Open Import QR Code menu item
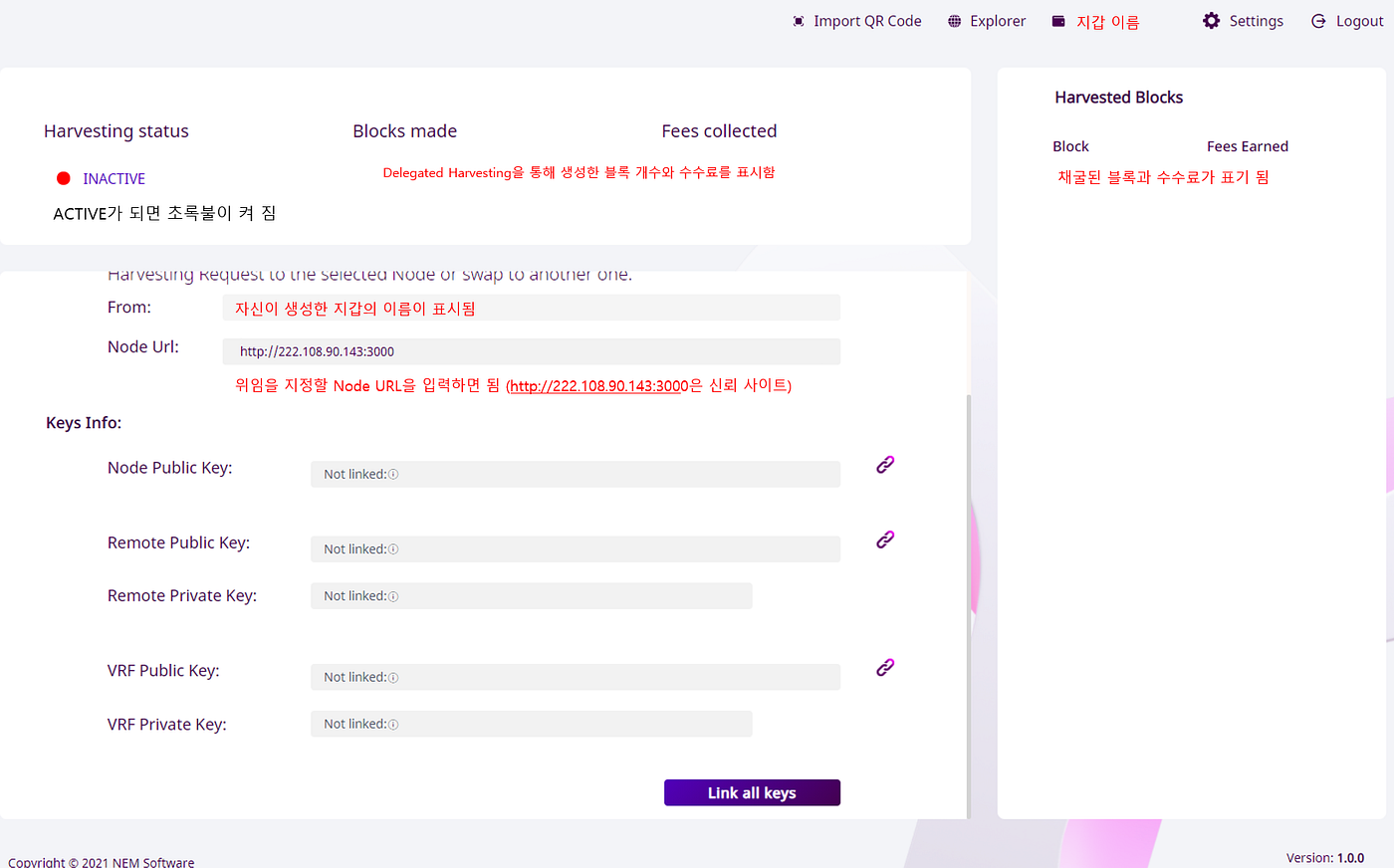The width and height of the screenshot is (1394, 868). pyautogui.click(x=857, y=21)
